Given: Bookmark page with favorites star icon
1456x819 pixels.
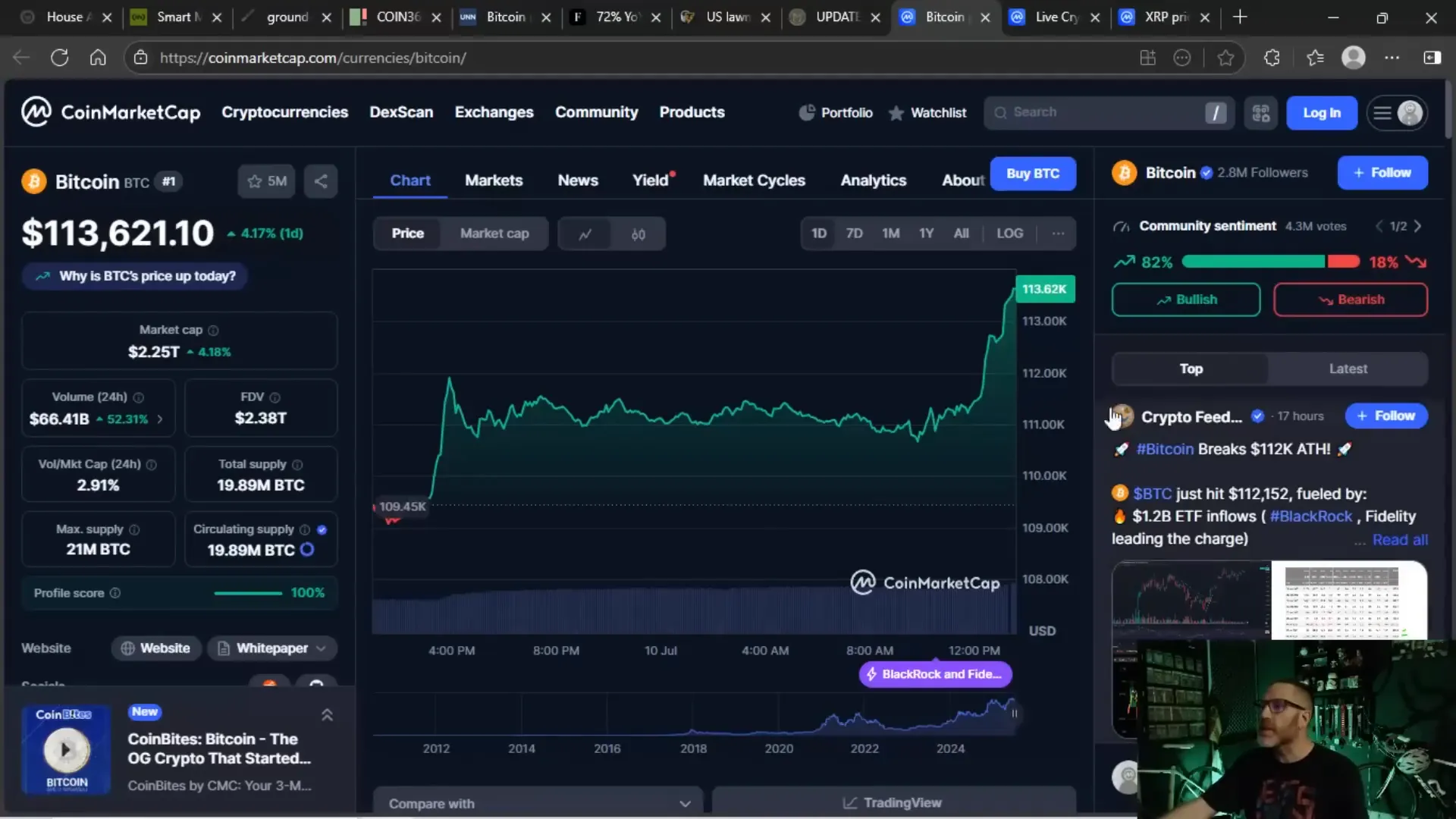Looking at the screenshot, I should [1225, 58].
